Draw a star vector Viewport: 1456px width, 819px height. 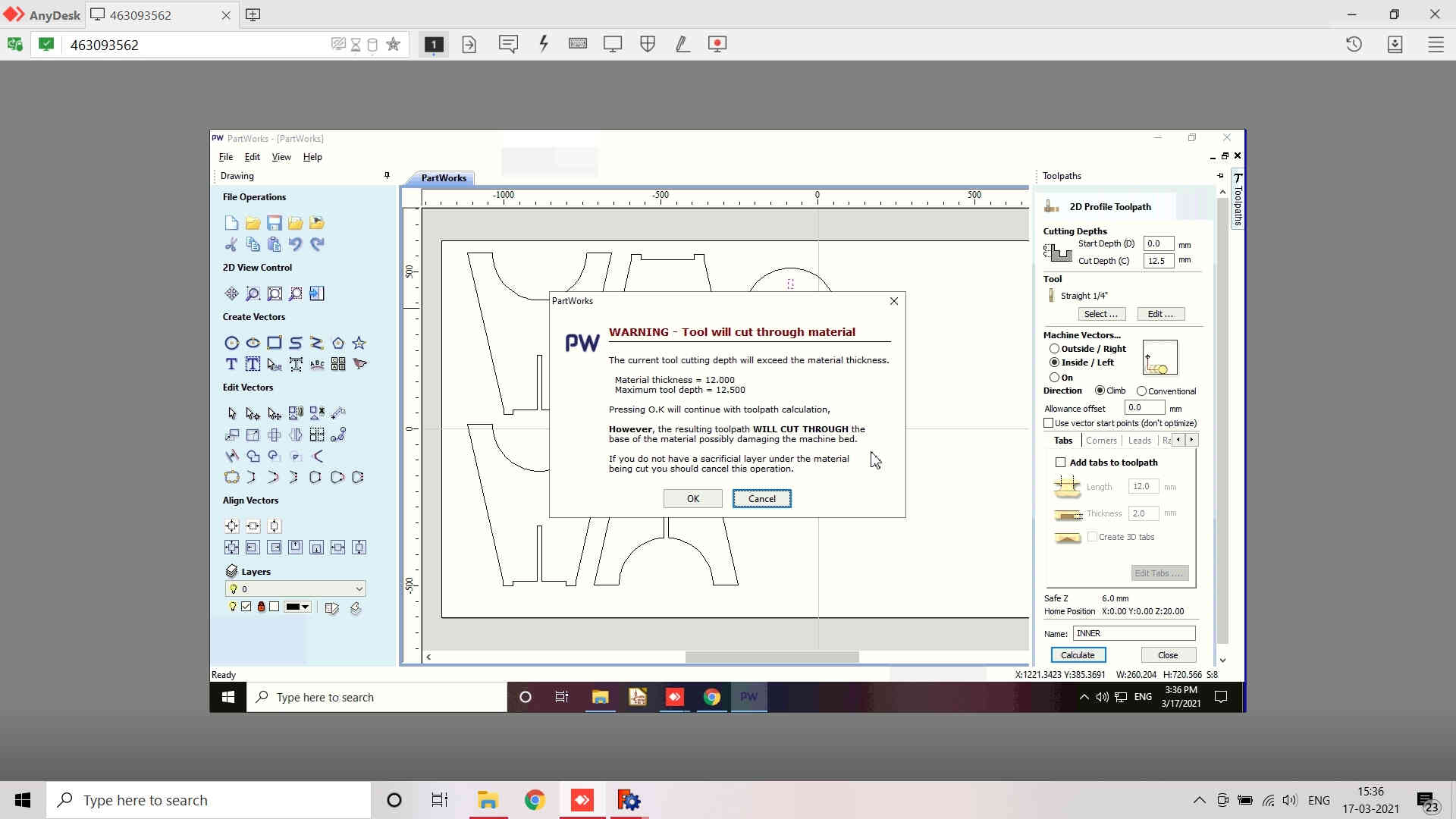pos(359,343)
